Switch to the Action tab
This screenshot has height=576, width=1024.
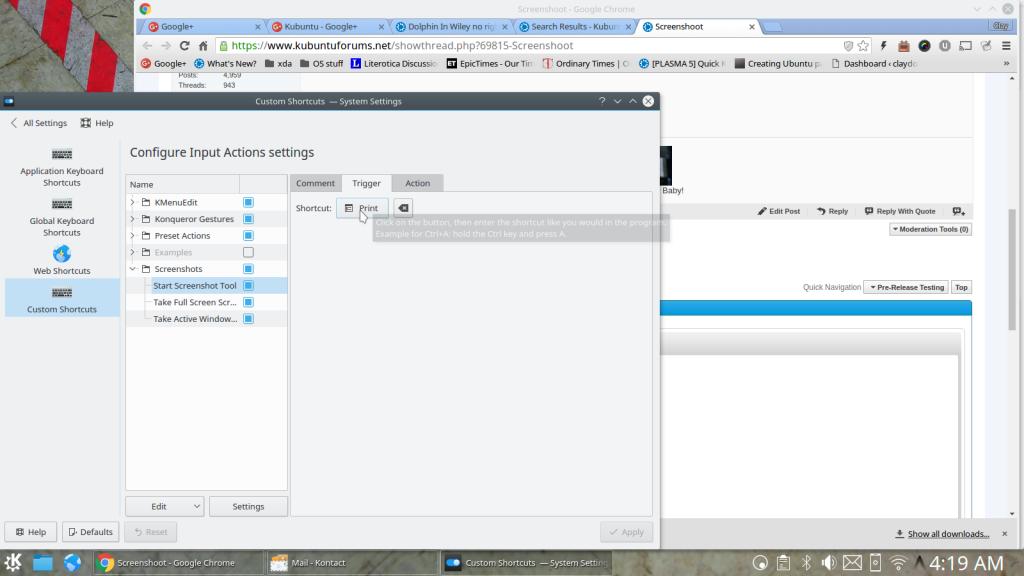tap(417, 183)
